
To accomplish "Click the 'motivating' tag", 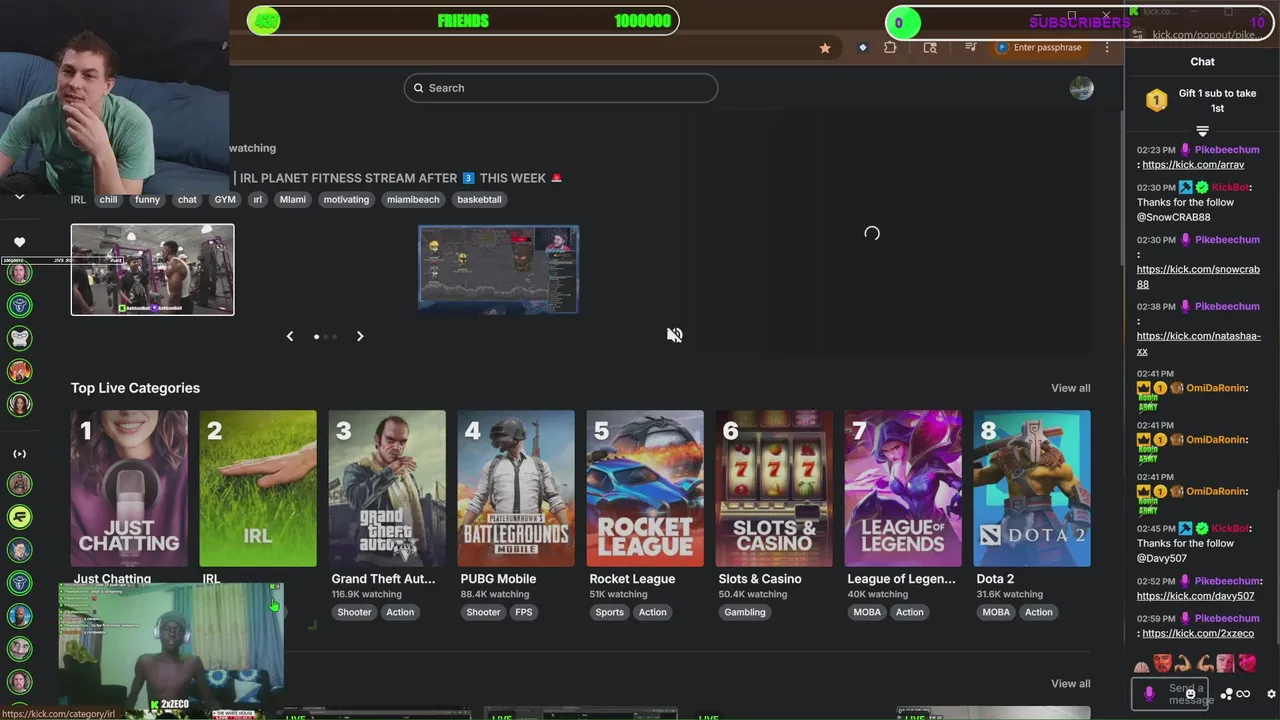I will pos(346,199).
